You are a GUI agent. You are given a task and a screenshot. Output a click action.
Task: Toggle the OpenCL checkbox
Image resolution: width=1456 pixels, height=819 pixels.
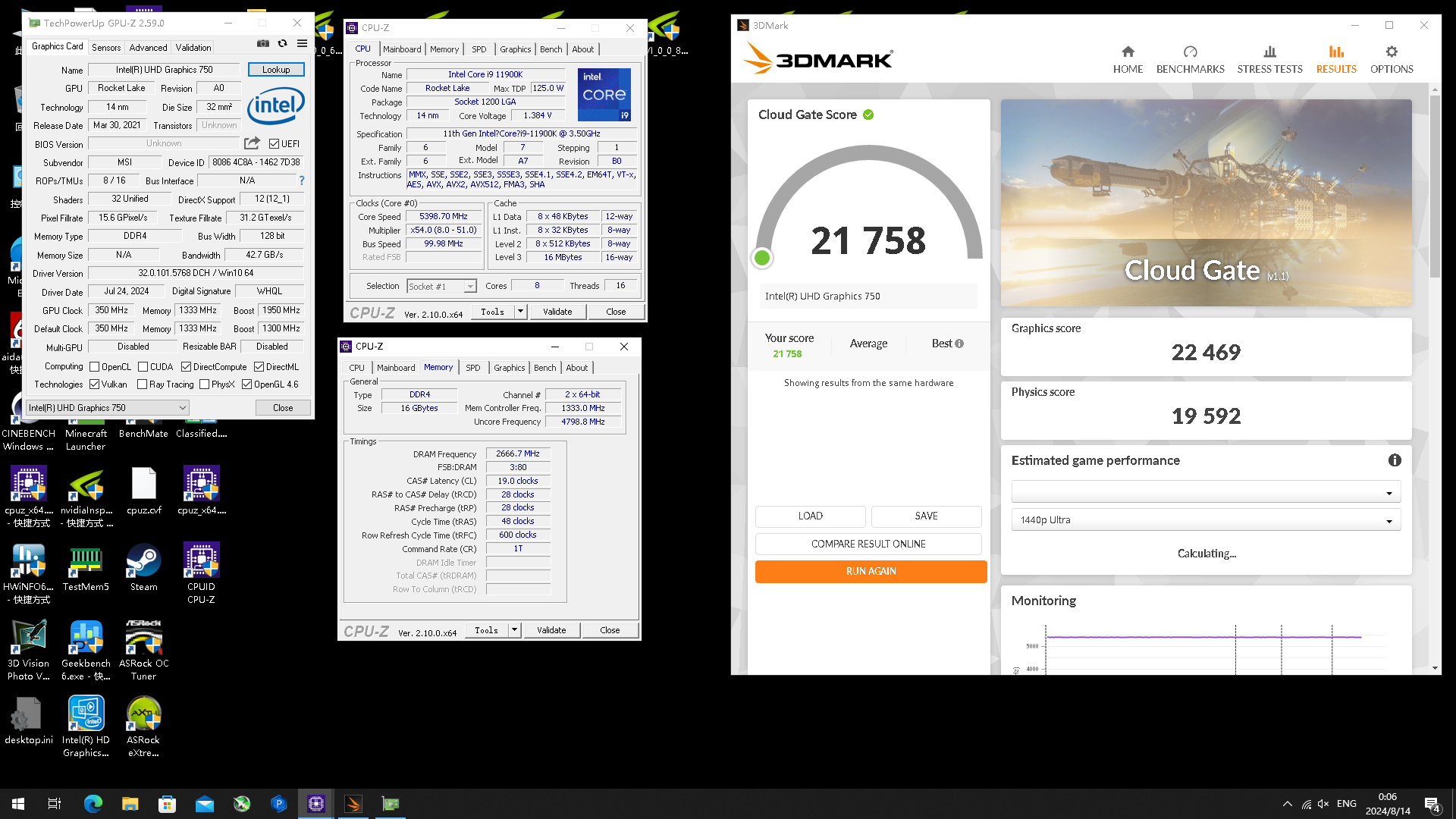95,366
